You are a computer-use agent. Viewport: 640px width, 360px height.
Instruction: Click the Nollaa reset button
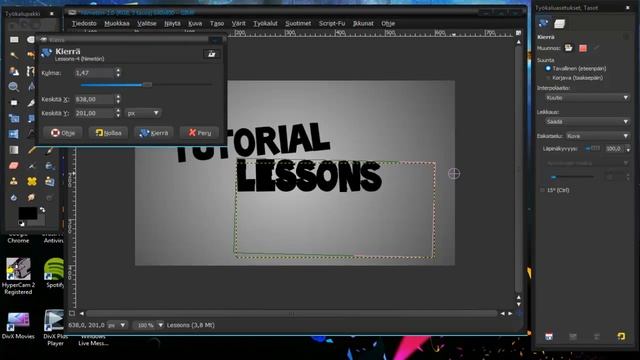click(109, 133)
